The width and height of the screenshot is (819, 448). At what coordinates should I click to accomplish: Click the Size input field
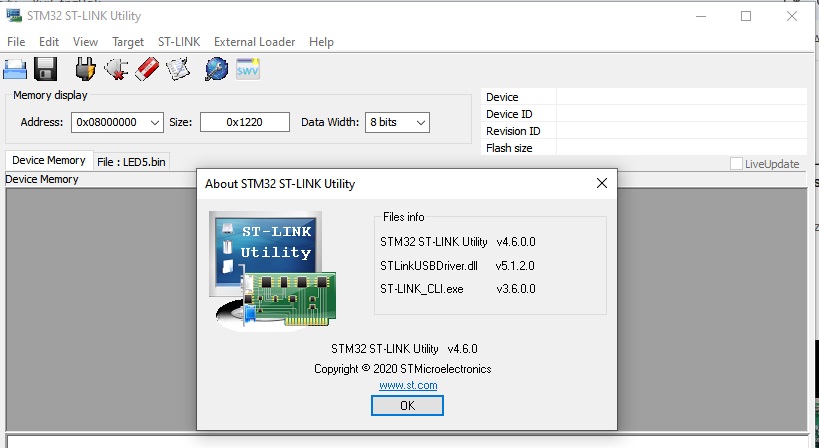[x=244, y=122]
